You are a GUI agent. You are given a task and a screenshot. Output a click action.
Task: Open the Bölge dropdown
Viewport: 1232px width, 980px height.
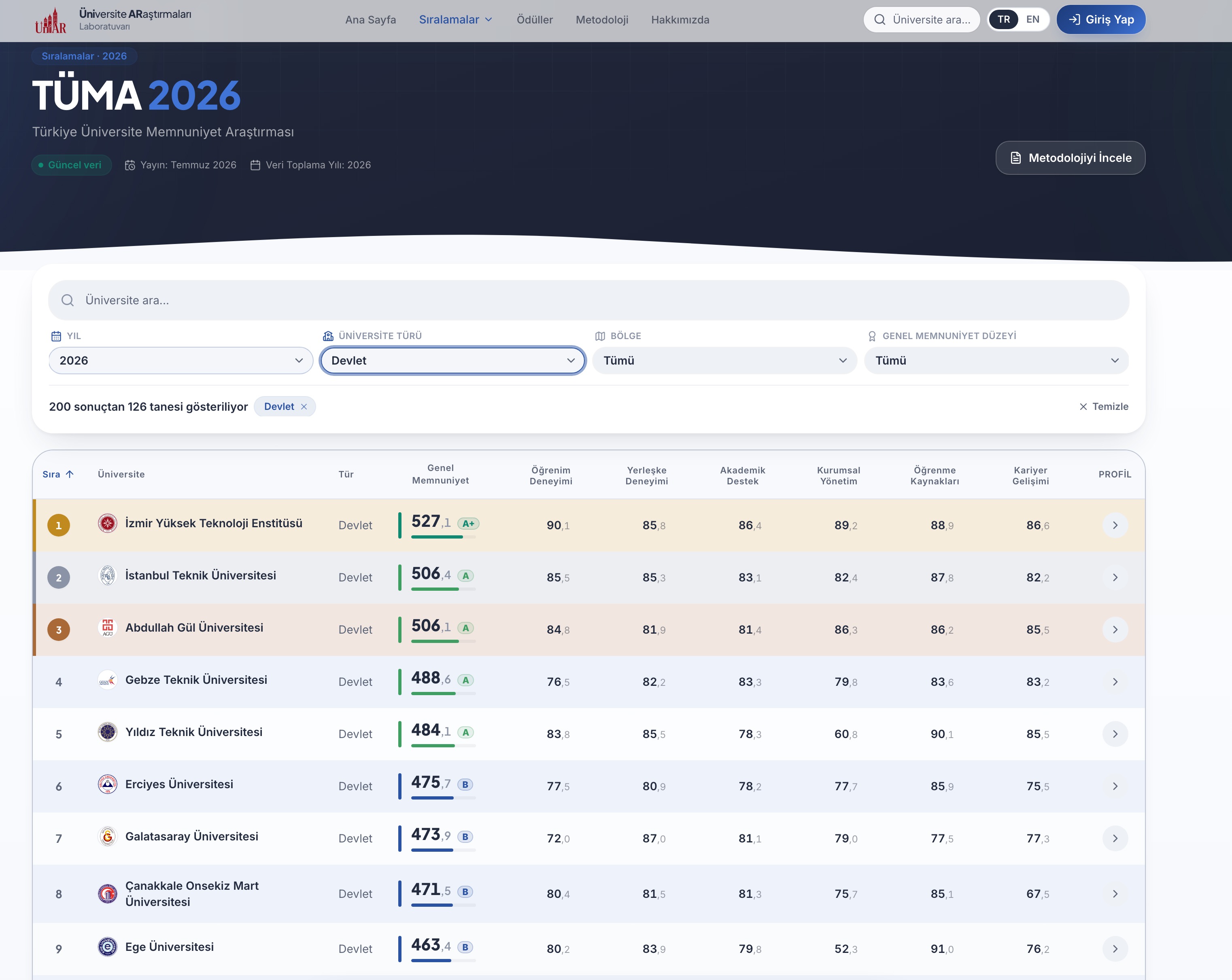point(724,361)
